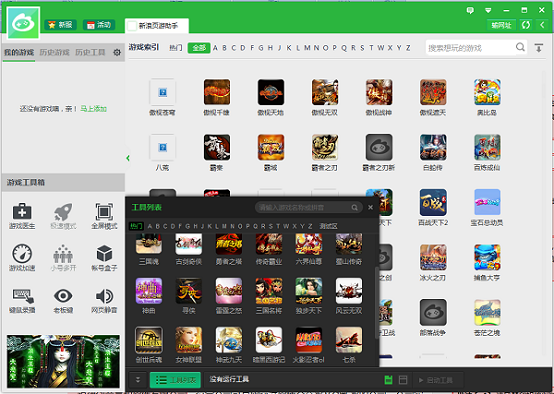Screen dimensions: 554x394
Task: Launch the rocket speed mode tool
Action: pos(63,216)
